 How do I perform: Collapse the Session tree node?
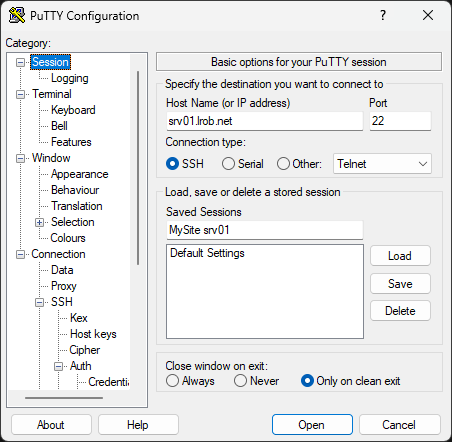(x=21, y=62)
